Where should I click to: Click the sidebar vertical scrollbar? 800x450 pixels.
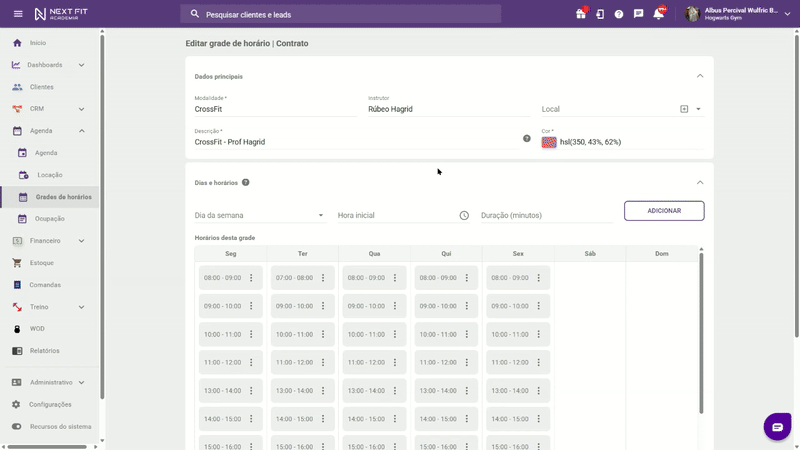pyautogui.click(x=102, y=216)
